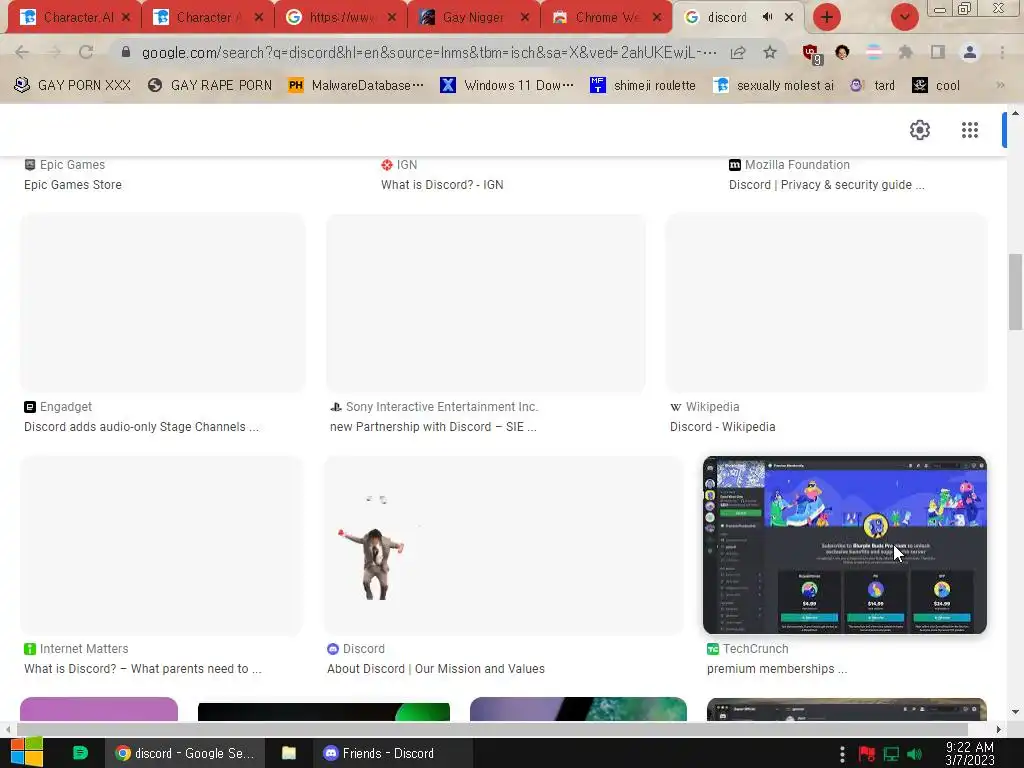Click the forward navigation arrow
The image size is (1024, 768).
[x=54, y=52]
